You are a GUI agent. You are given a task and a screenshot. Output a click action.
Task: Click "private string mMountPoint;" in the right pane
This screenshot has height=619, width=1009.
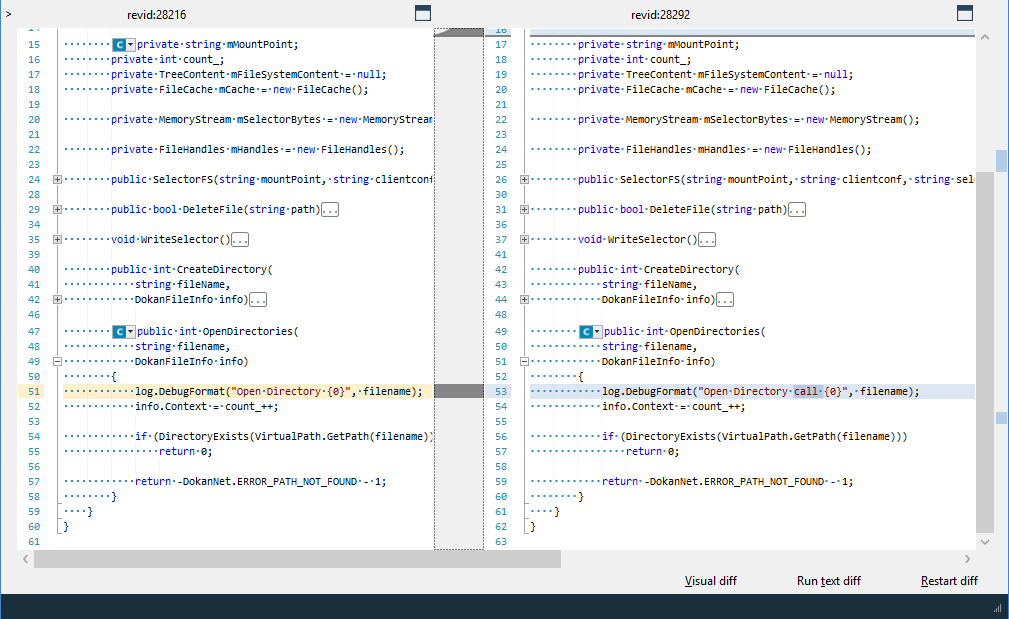[659, 44]
